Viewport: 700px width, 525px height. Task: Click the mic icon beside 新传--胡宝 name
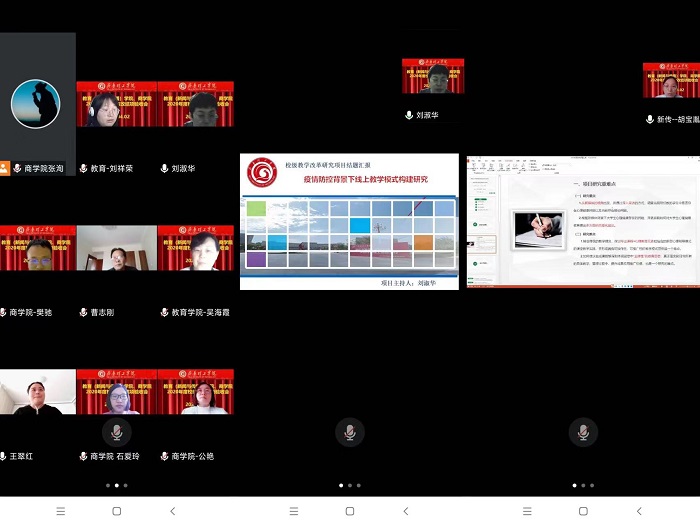pos(649,119)
